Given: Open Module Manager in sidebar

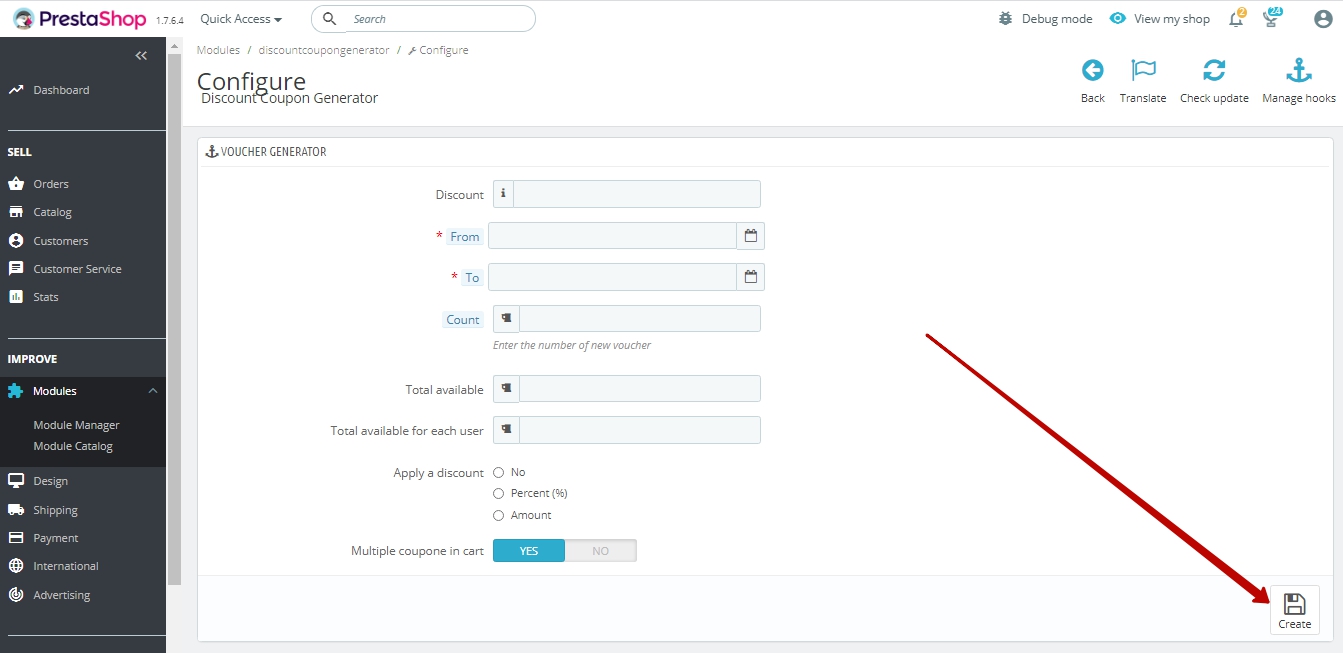Looking at the screenshot, I should (x=76, y=425).
